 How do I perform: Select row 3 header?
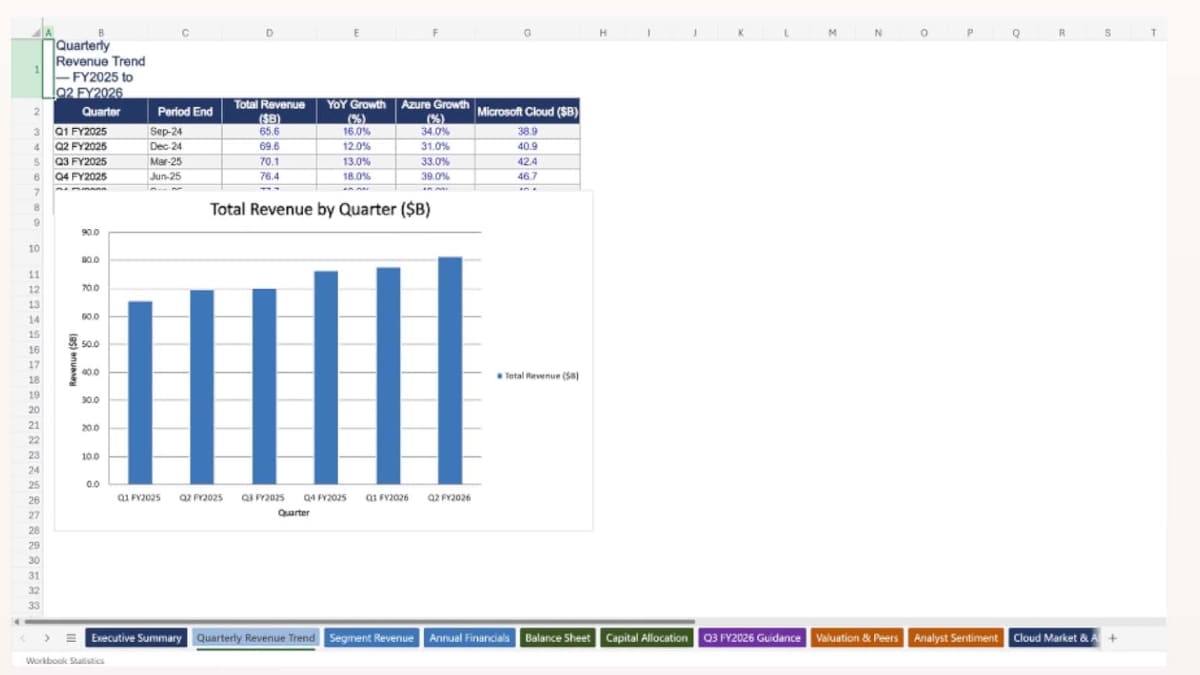click(x=35, y=131)
